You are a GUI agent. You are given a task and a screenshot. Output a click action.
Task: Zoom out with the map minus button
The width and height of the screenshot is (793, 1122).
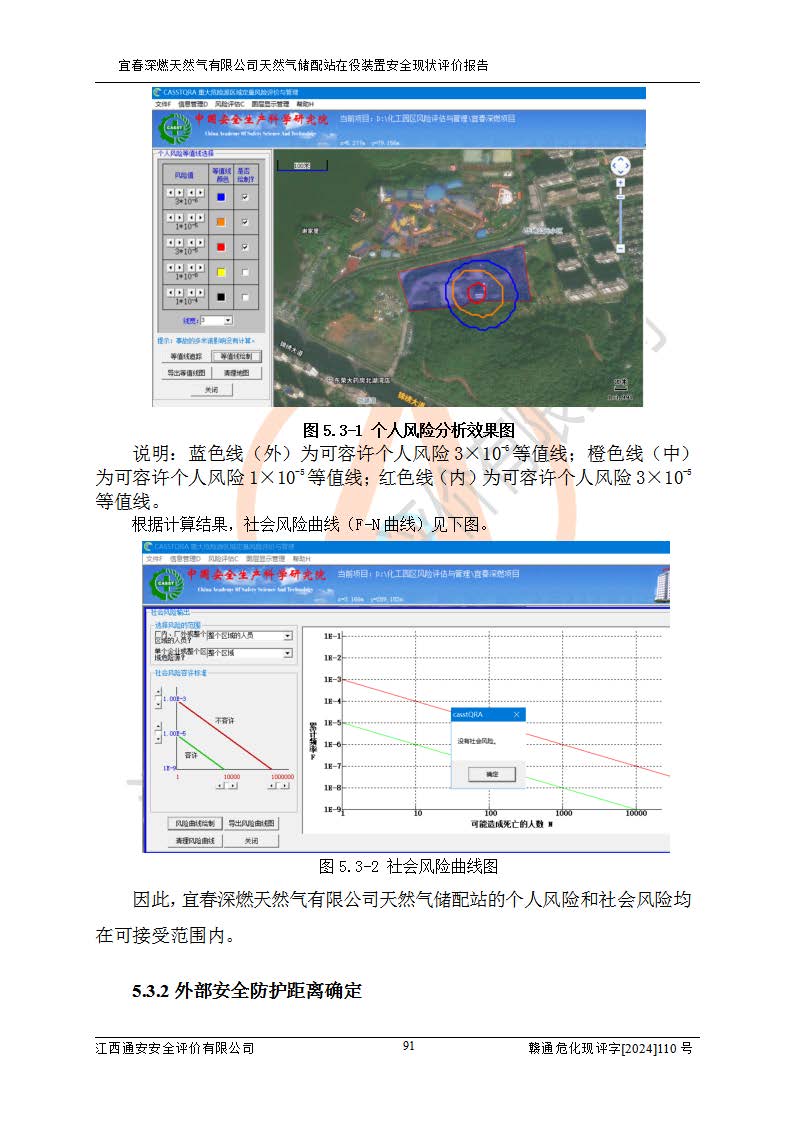[x=620, y=247]
